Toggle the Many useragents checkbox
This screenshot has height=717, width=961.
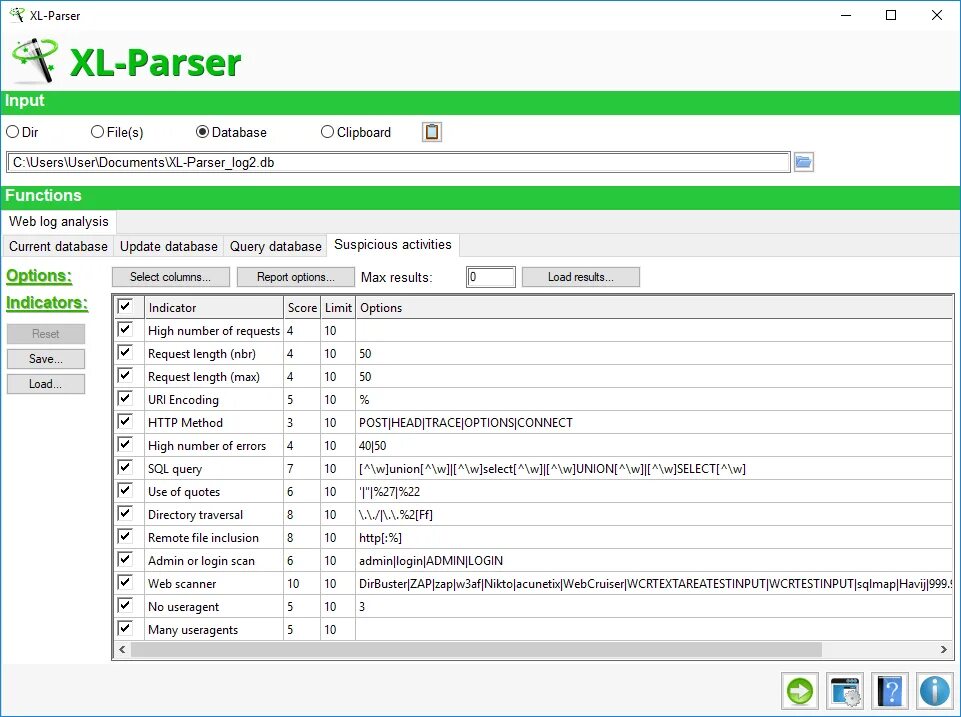125,628
